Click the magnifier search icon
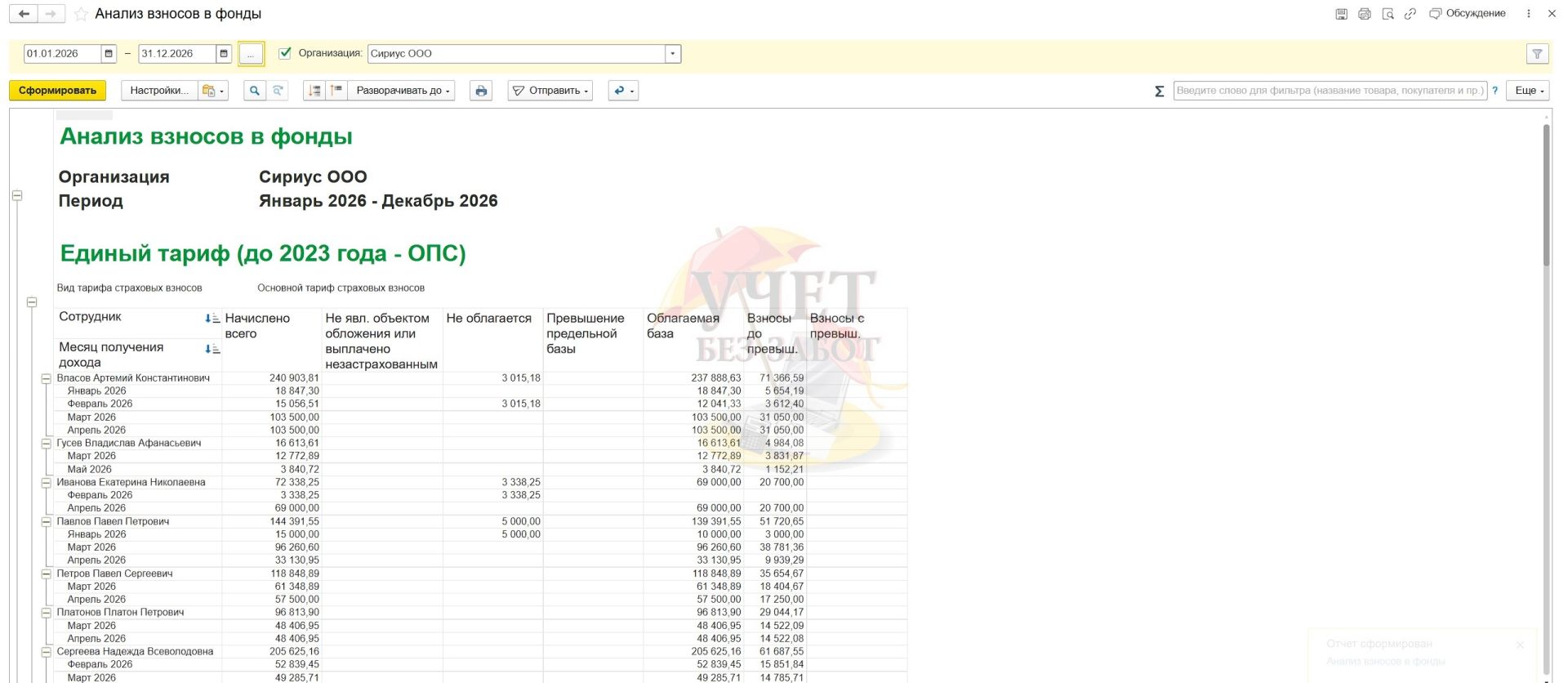 [255, 91]
